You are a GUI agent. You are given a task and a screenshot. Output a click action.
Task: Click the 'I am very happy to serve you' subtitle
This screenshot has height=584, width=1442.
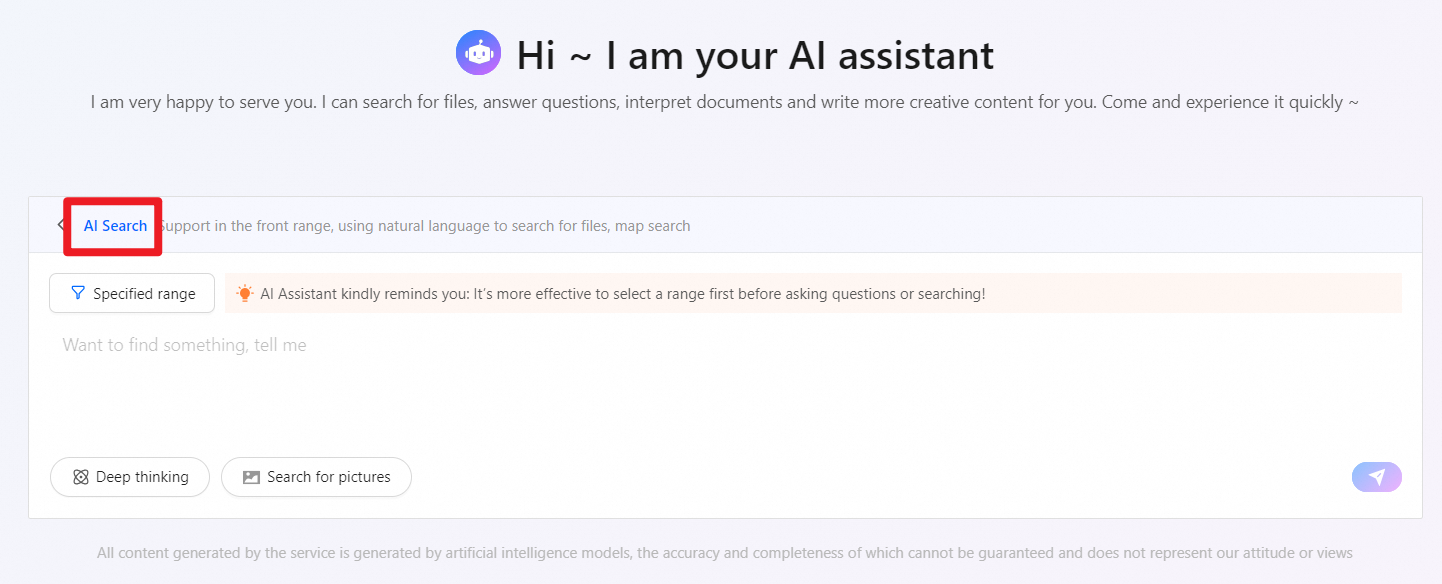724,102
